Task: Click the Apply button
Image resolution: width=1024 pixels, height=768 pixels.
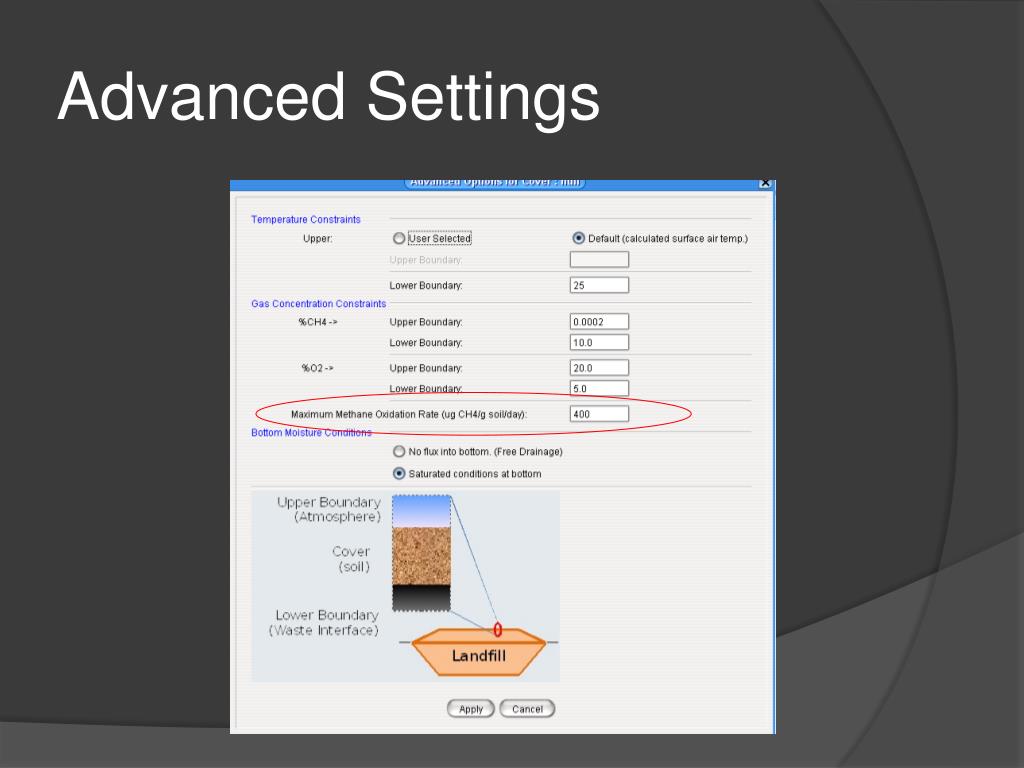Action: [471, 709]
